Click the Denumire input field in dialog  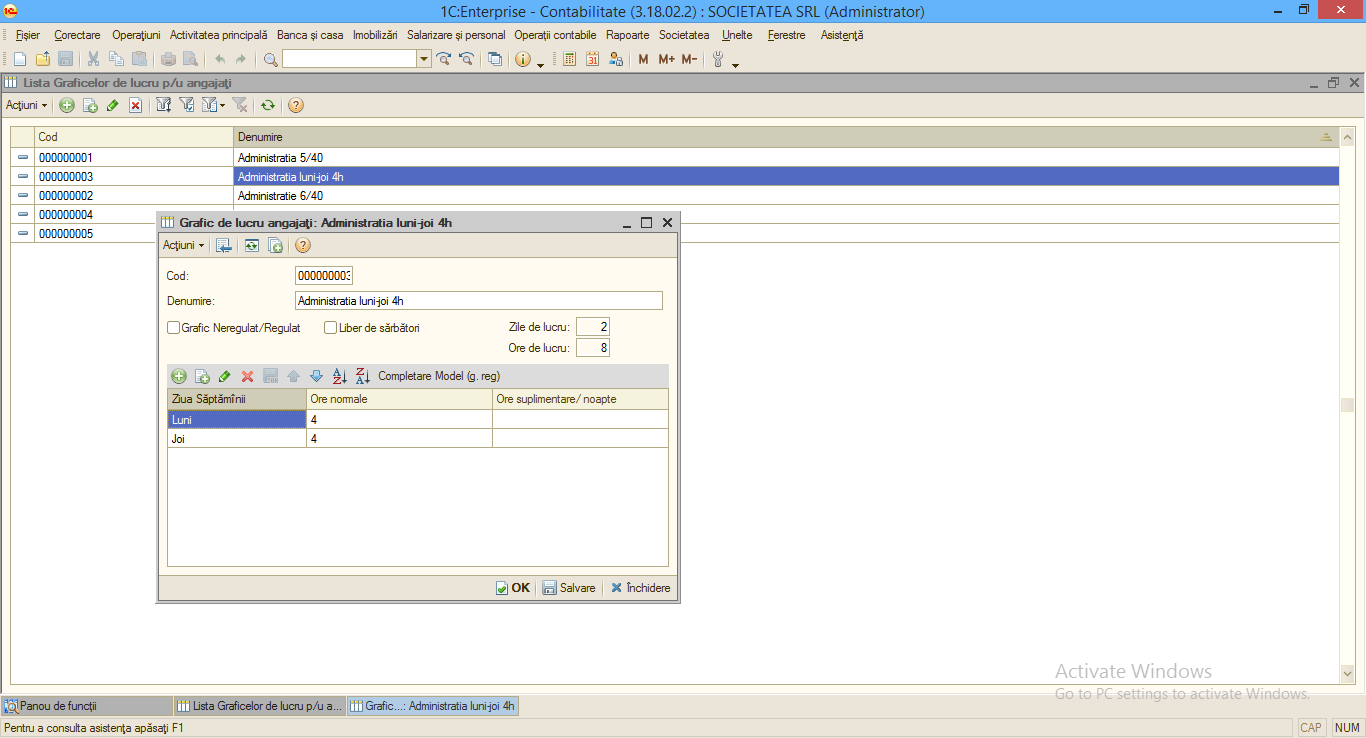coord(479,300)
